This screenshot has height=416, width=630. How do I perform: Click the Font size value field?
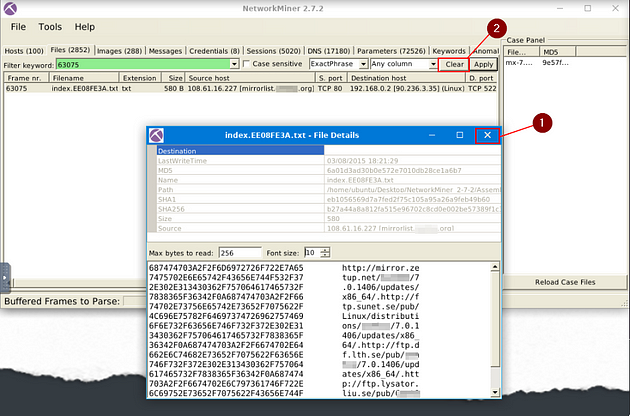312,253
